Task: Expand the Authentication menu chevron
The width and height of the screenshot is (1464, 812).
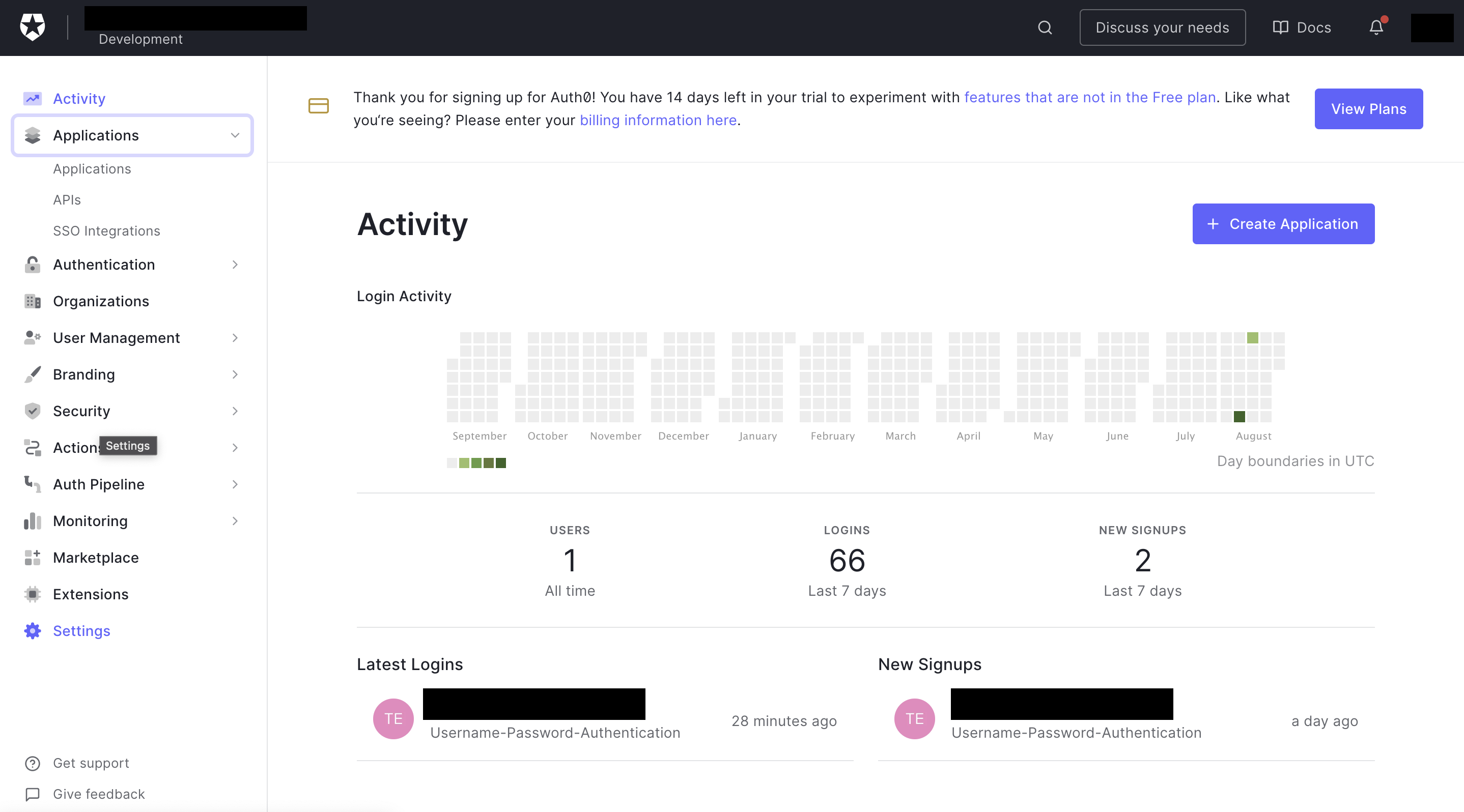Action: [x=235, y=265]
